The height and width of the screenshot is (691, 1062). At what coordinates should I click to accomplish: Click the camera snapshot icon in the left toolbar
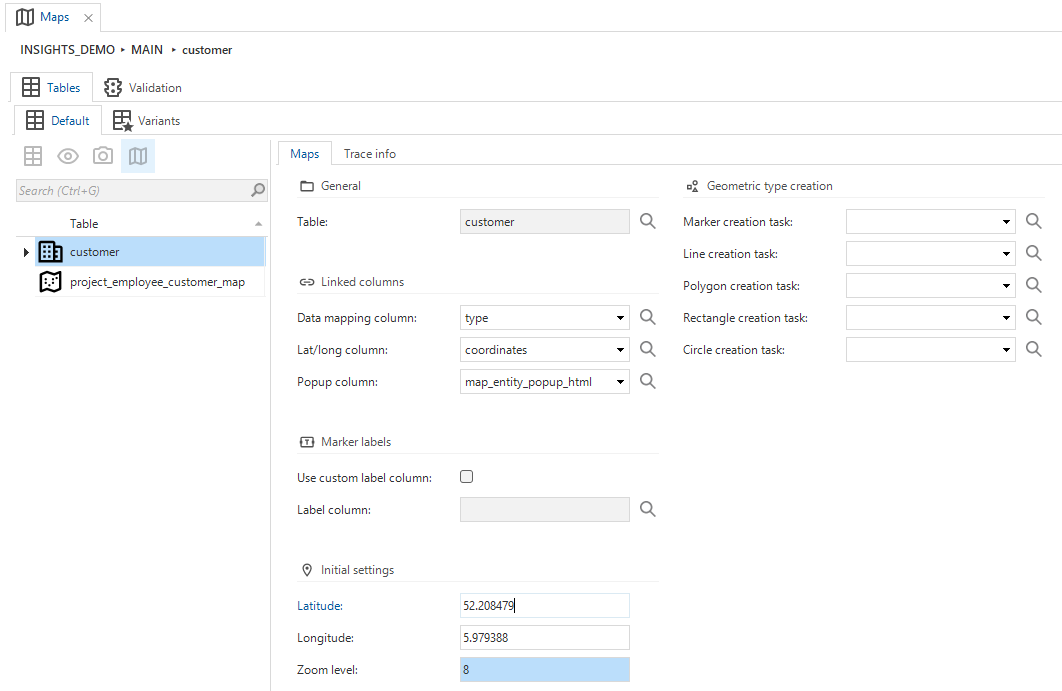pos(103,156)
